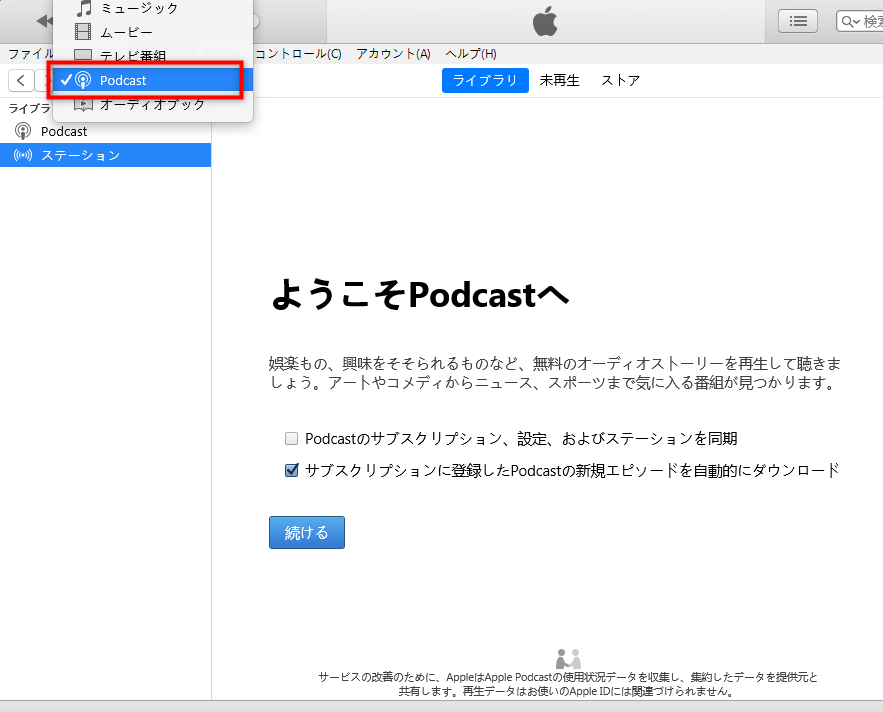Choose テレビ番組 from the media list

click(x=153, y=55)
